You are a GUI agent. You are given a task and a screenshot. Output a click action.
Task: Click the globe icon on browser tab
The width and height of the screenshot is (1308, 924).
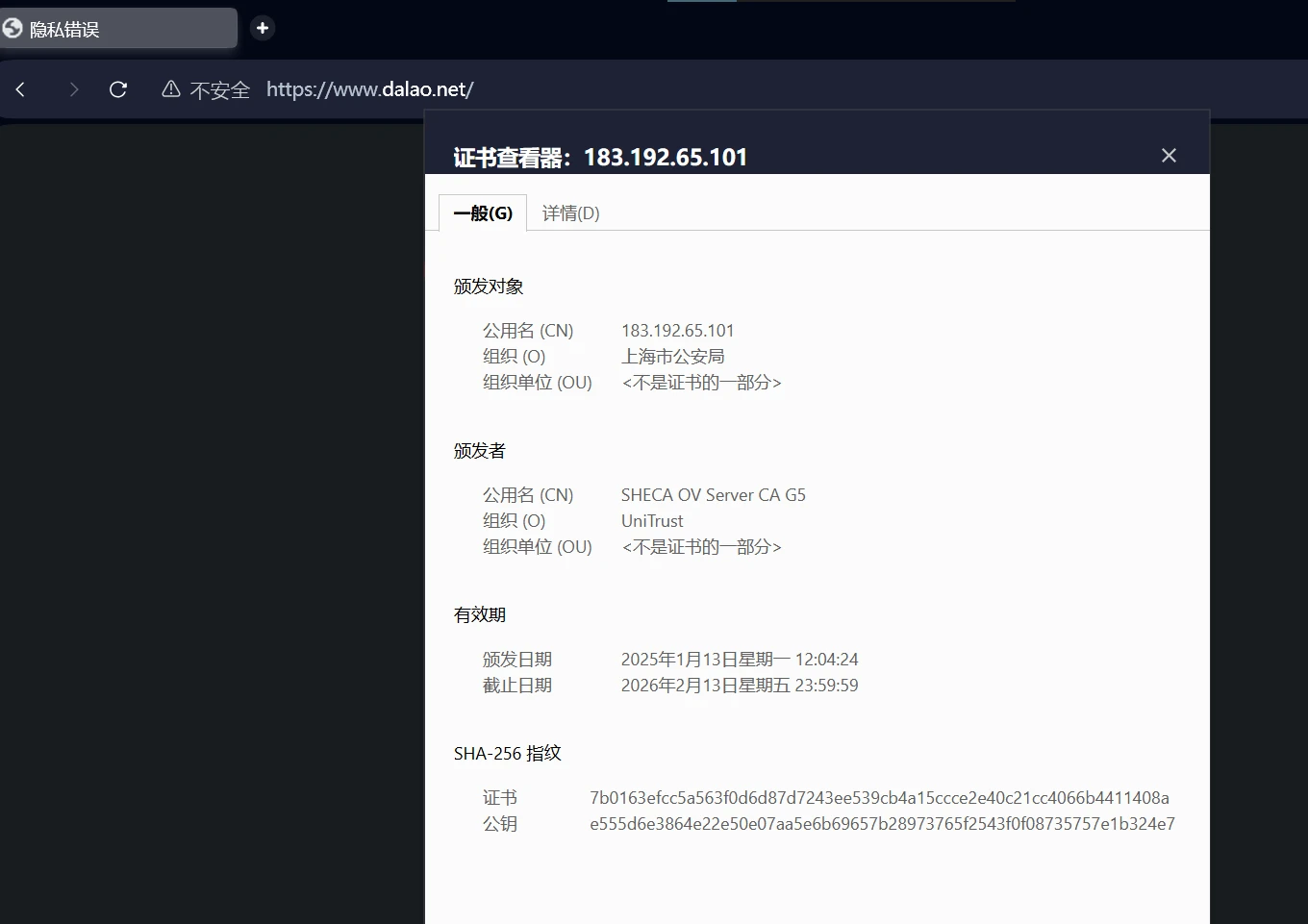pos(13,29)
